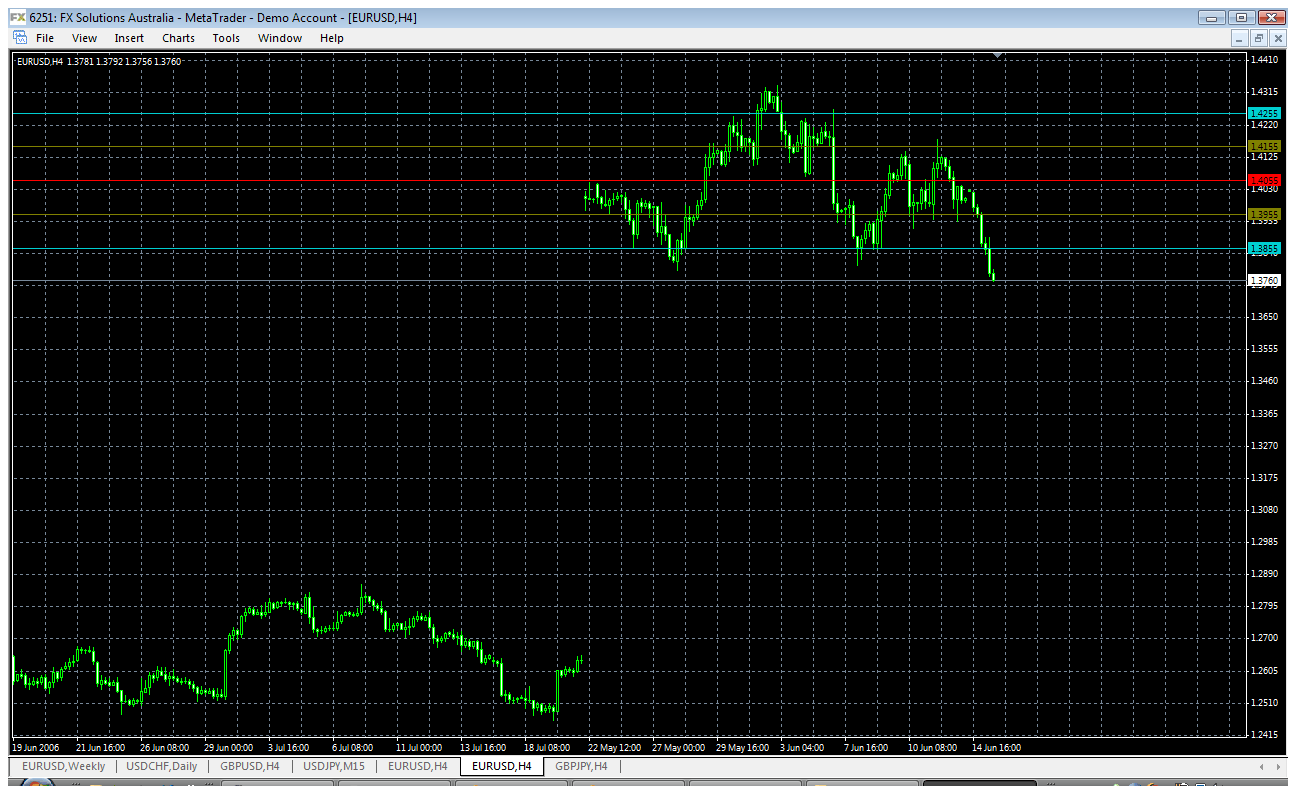The image size is (1296, 786).
Task: Click the white 1.3760 current price label
Action: (1264, 280)
